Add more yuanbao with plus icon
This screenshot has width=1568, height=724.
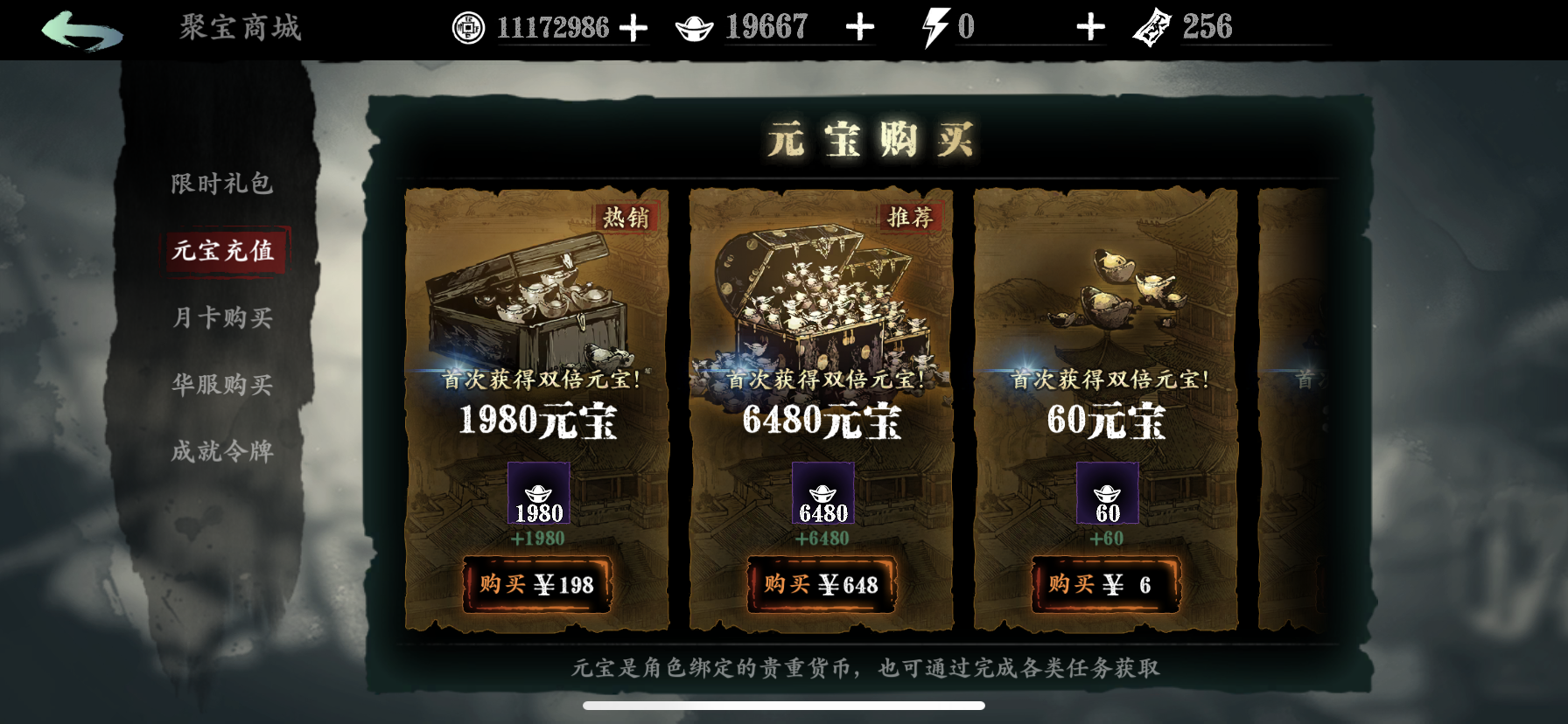[860, 27]
